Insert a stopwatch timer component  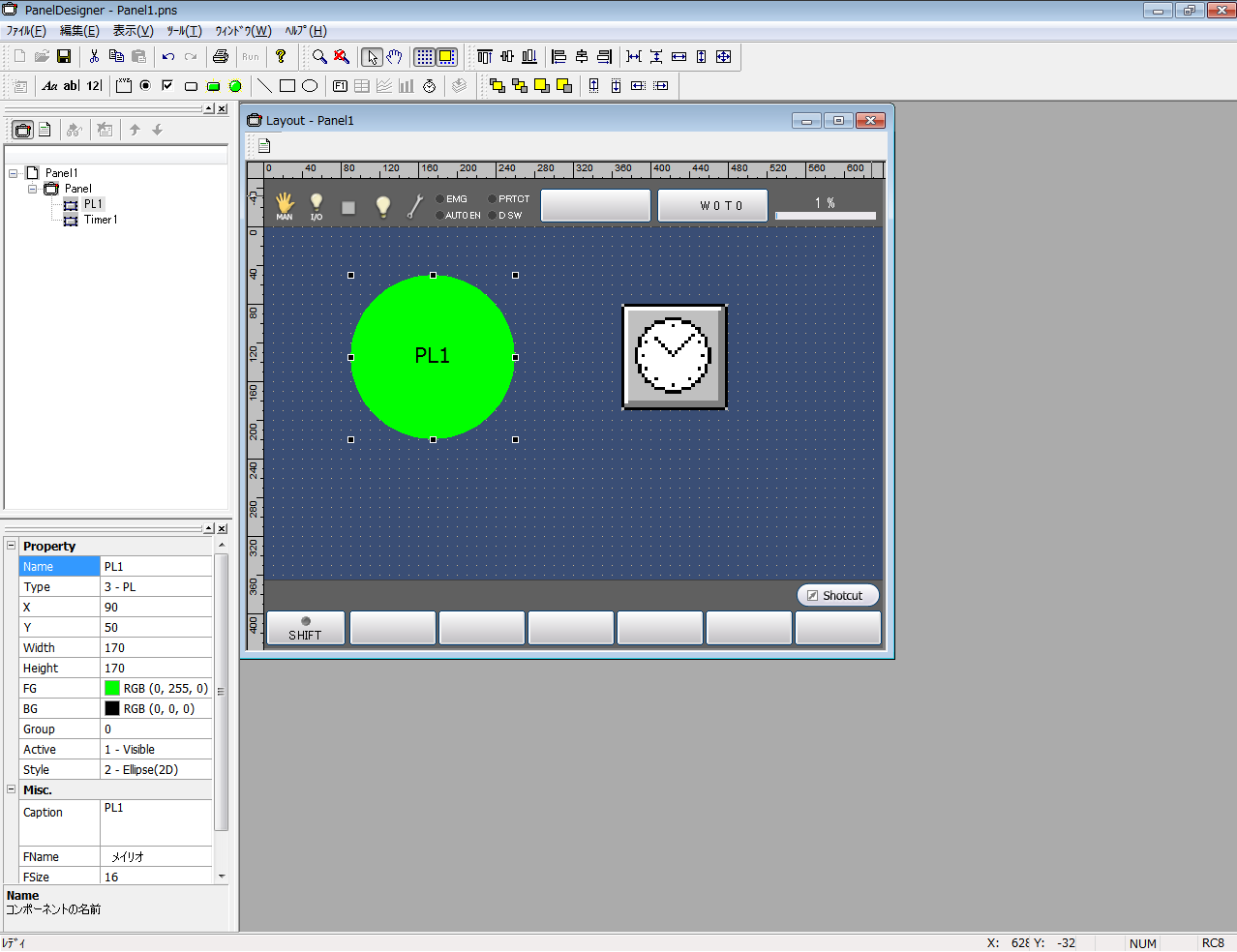point(429,86)
